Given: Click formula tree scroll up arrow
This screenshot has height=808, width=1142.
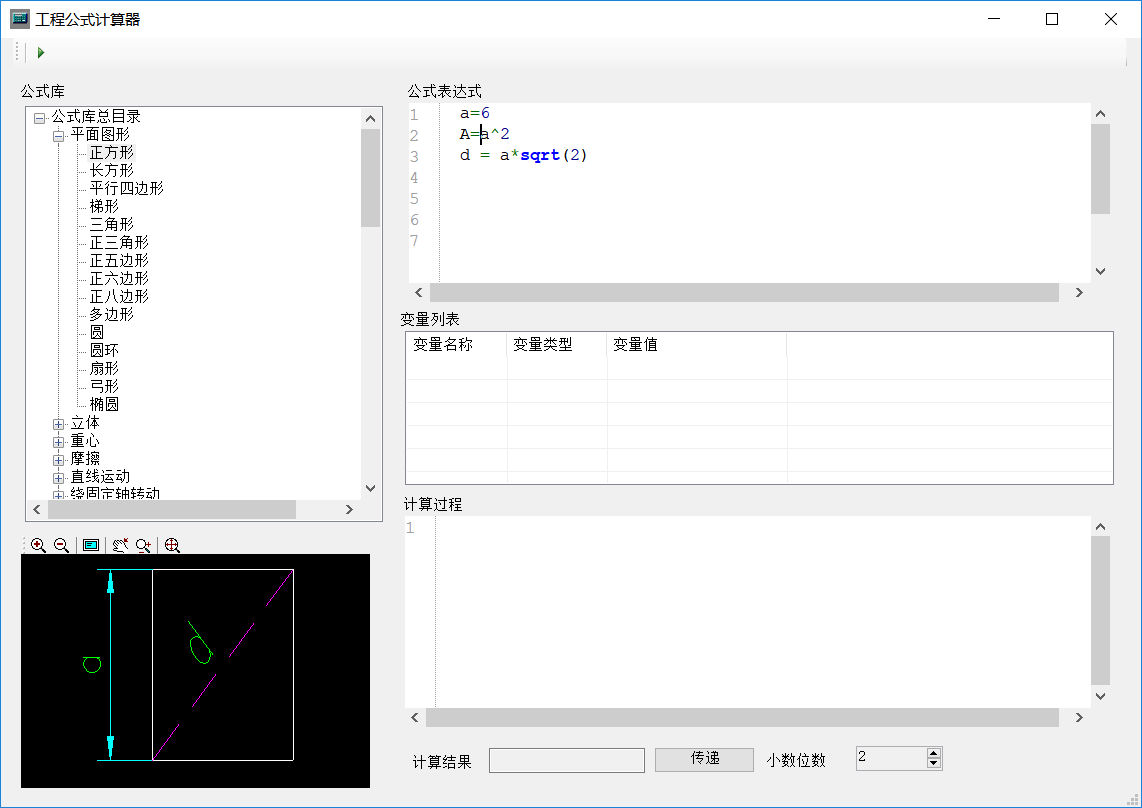Looking at the screenshot, I should (x=370, y=119).
